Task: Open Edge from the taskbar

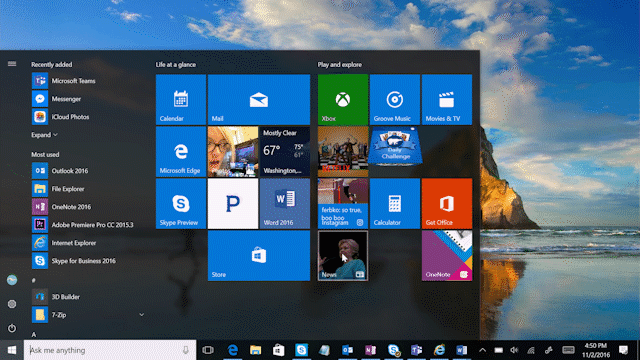Action: click(233, 350)
